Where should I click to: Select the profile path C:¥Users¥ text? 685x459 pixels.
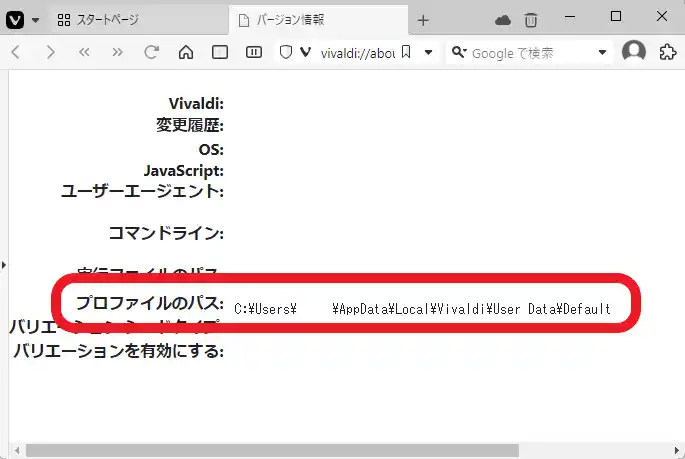(x=266, y=309)
